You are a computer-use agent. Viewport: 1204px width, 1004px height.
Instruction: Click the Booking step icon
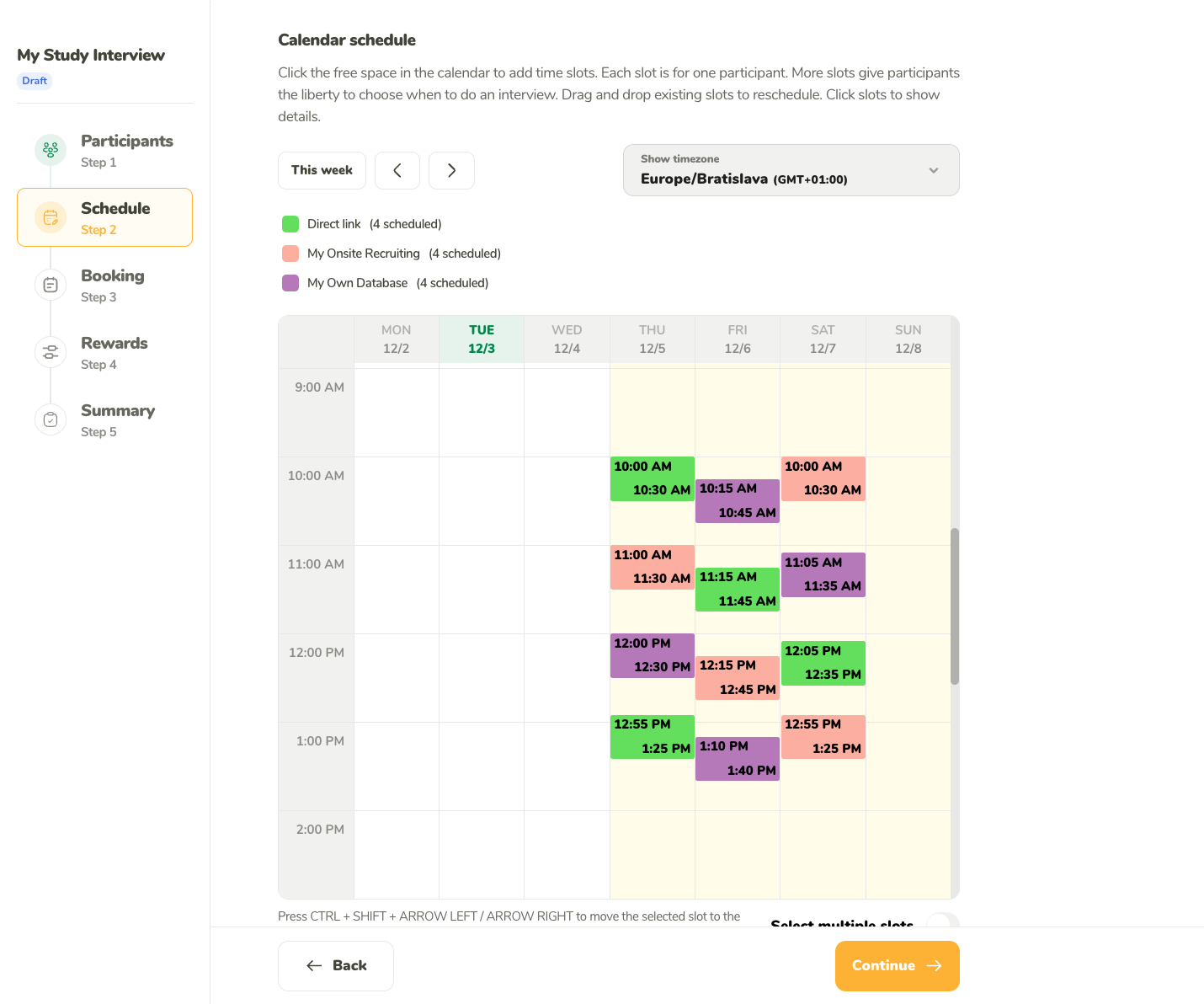click(51, 285)
